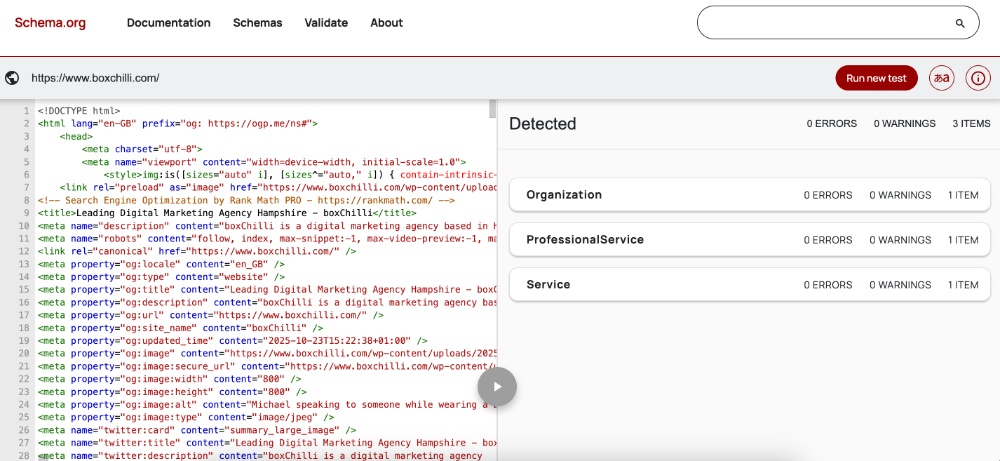The height and width of the screenshot is (461, 1000).
Task: Click the og:site_name meta line
Action: [x=180, y=328]
